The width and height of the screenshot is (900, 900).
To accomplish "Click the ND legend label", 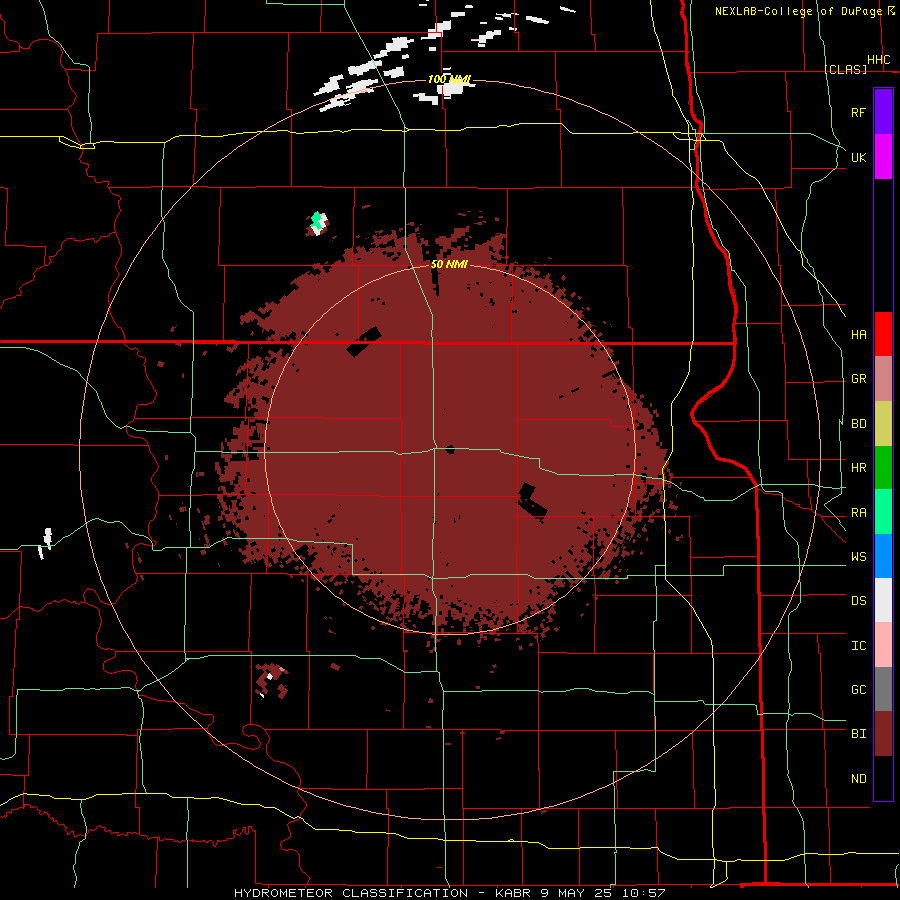I will tap(858, 779).
